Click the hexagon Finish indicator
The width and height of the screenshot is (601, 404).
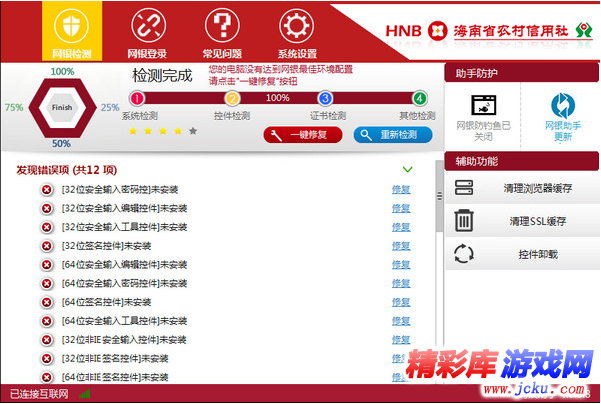point(62,107)
